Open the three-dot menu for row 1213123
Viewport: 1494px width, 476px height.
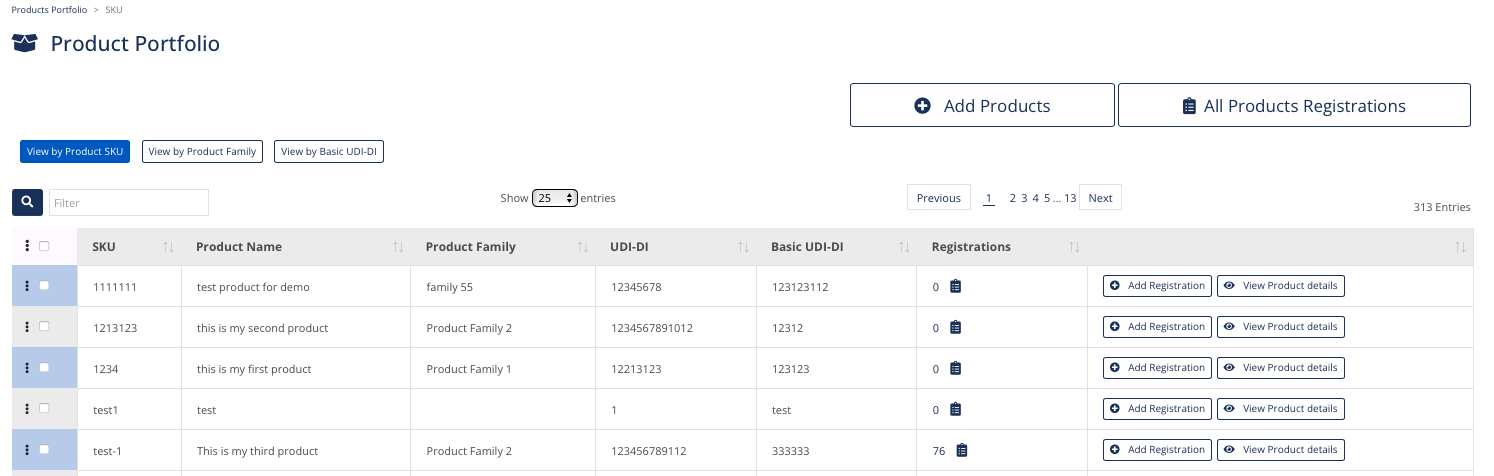coord(27,327)
